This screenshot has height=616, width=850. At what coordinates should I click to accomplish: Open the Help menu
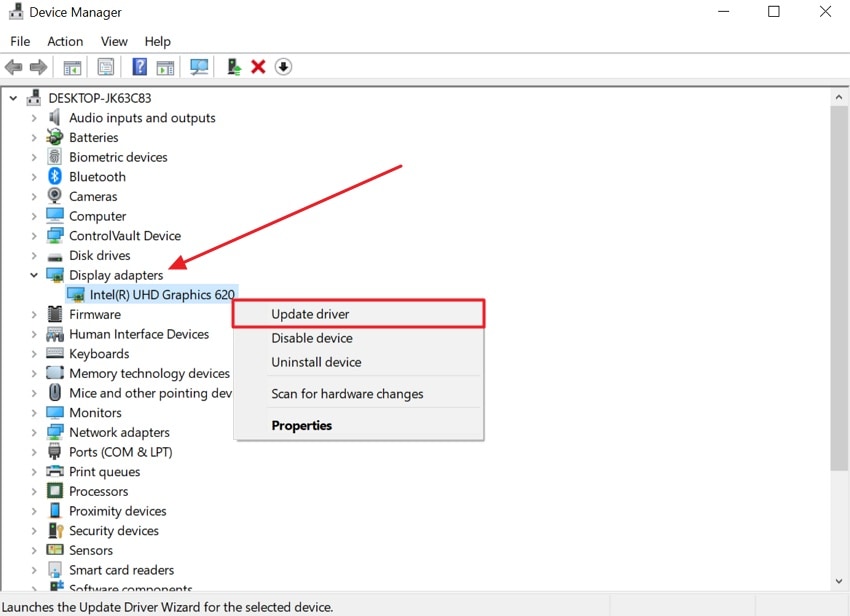157,41
